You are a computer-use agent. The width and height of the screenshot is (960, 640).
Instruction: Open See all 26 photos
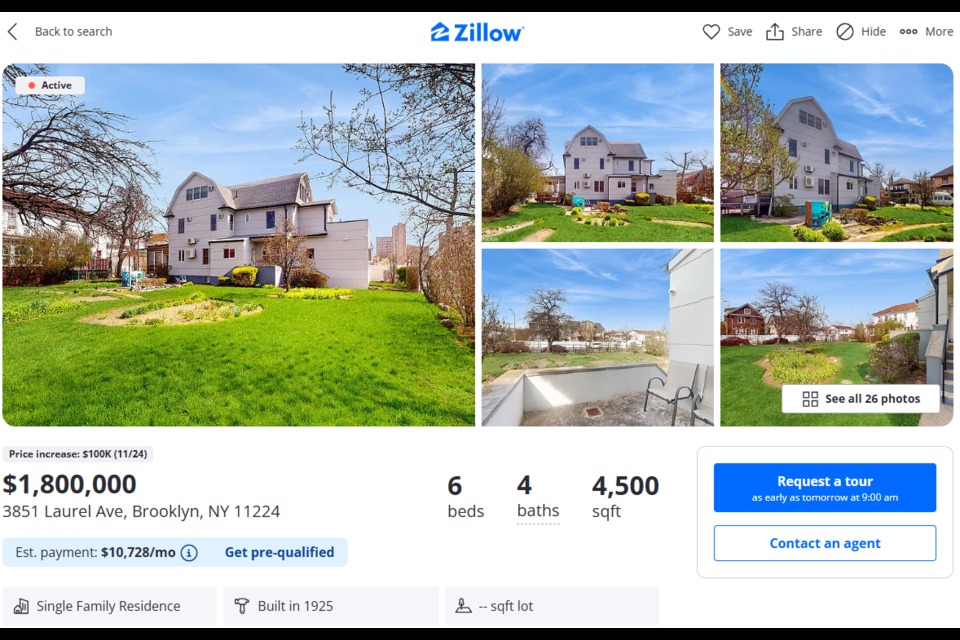[861, 399]
